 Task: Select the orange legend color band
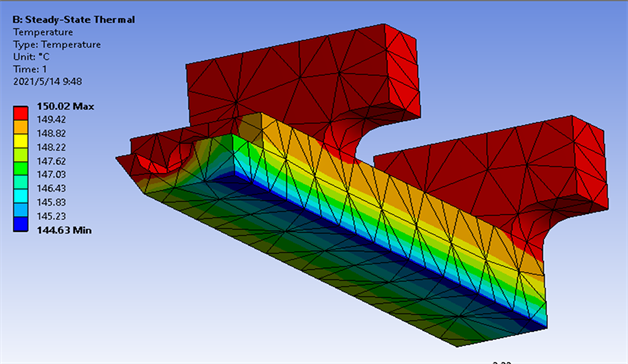pos(20,127)
